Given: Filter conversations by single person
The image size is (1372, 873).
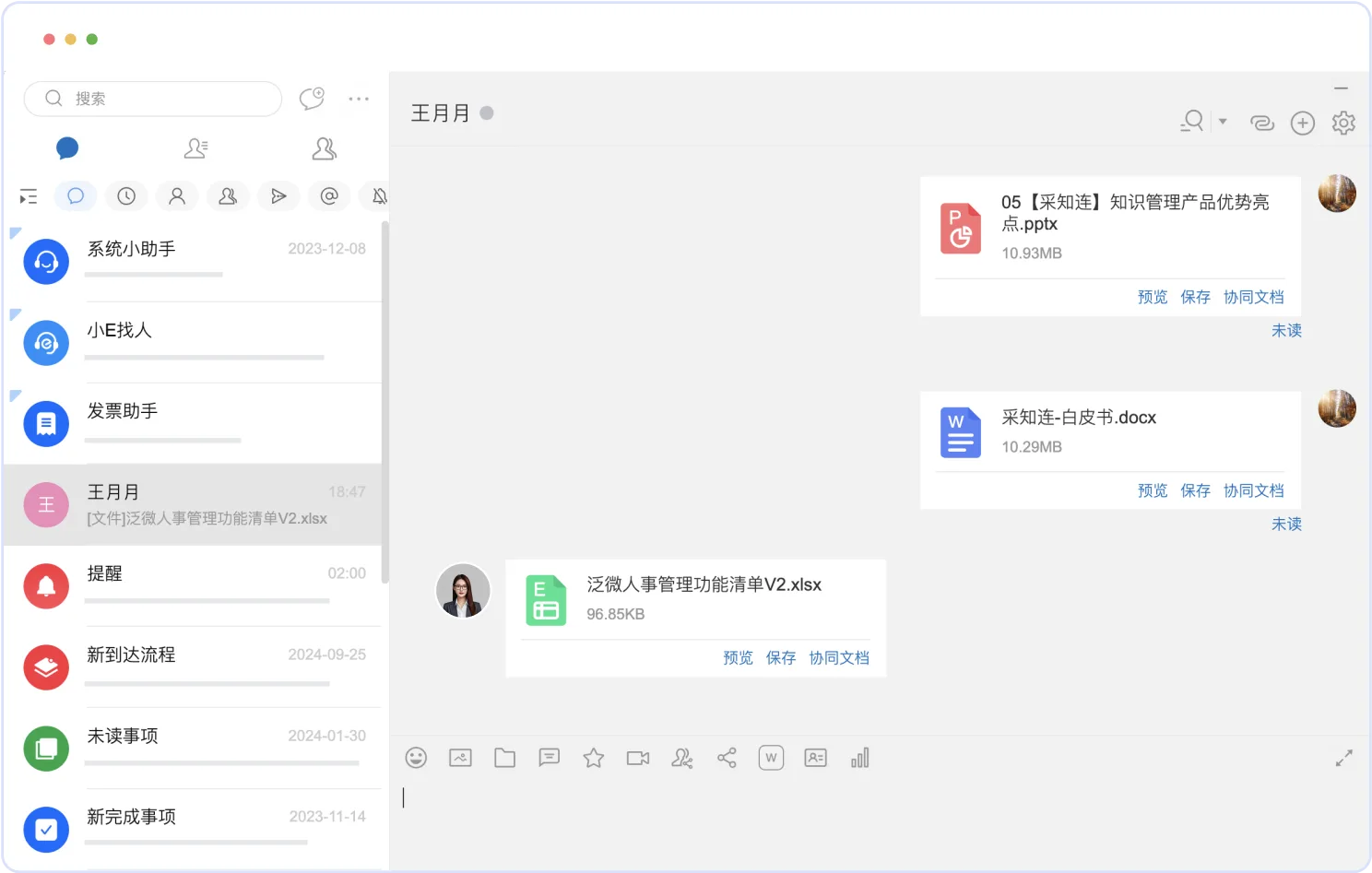Looking at the screenshot, I should 177,195.
